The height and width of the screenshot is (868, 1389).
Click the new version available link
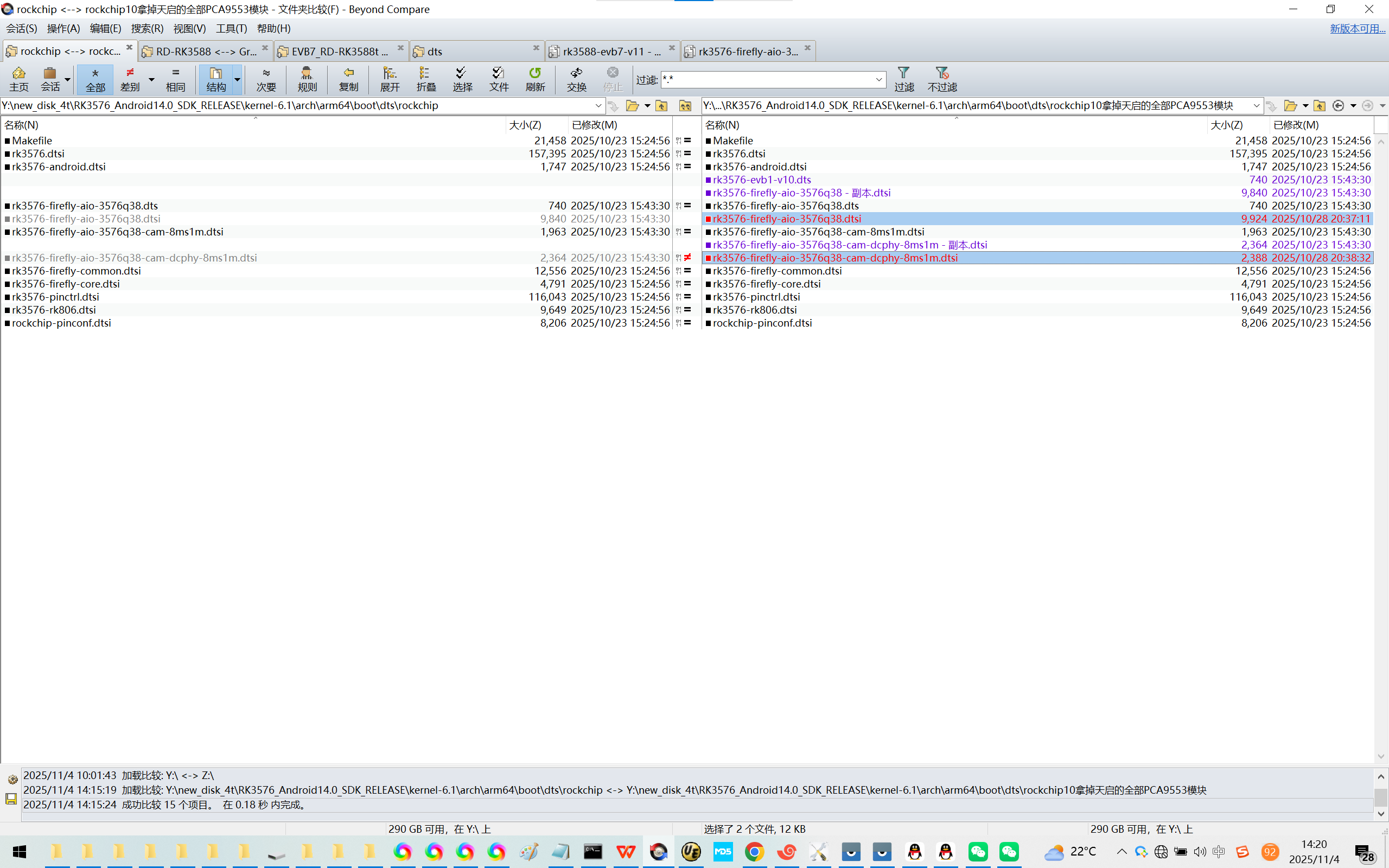click(x=1357, y=28)
